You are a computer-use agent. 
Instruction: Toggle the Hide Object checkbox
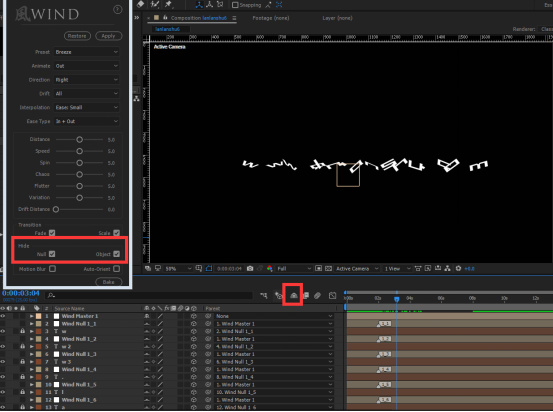(x=117, y=254)
